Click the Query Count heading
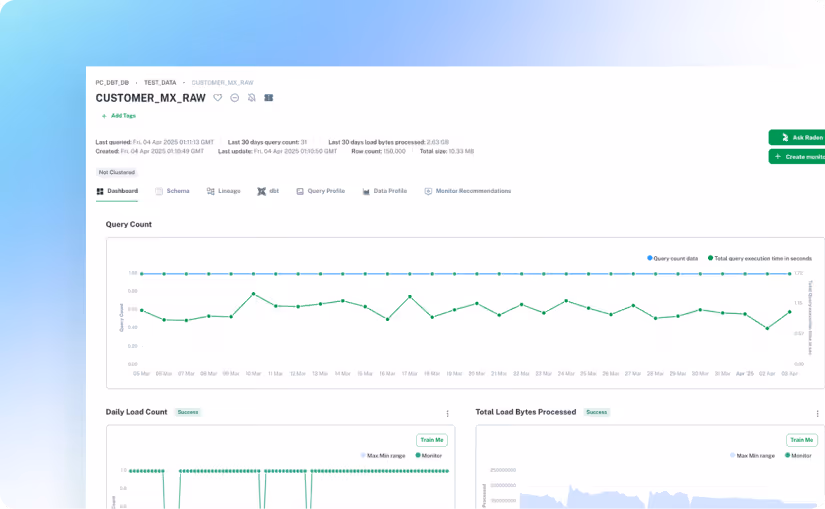This screenshot has height=509, width=825. [x=128, y=224]
